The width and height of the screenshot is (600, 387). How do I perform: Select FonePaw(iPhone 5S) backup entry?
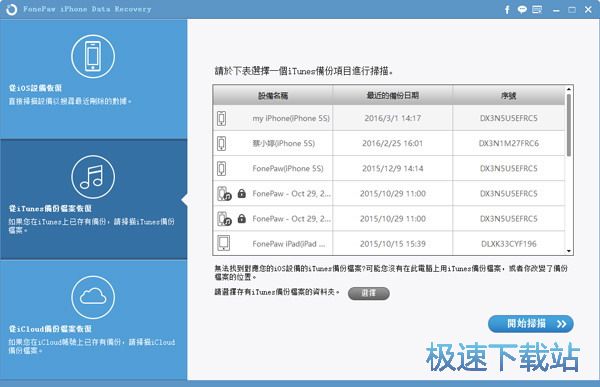pos(389,168)
